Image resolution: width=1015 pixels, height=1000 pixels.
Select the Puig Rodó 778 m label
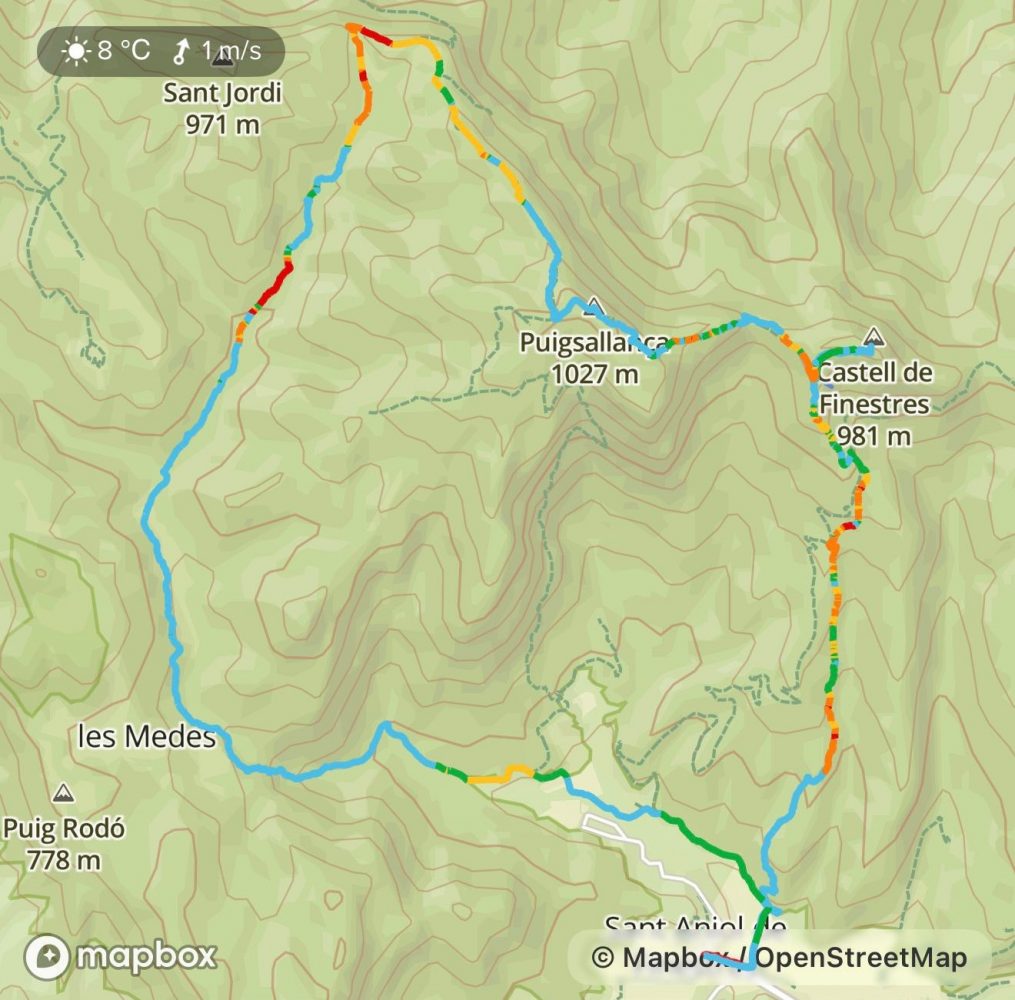coord(63,844)
